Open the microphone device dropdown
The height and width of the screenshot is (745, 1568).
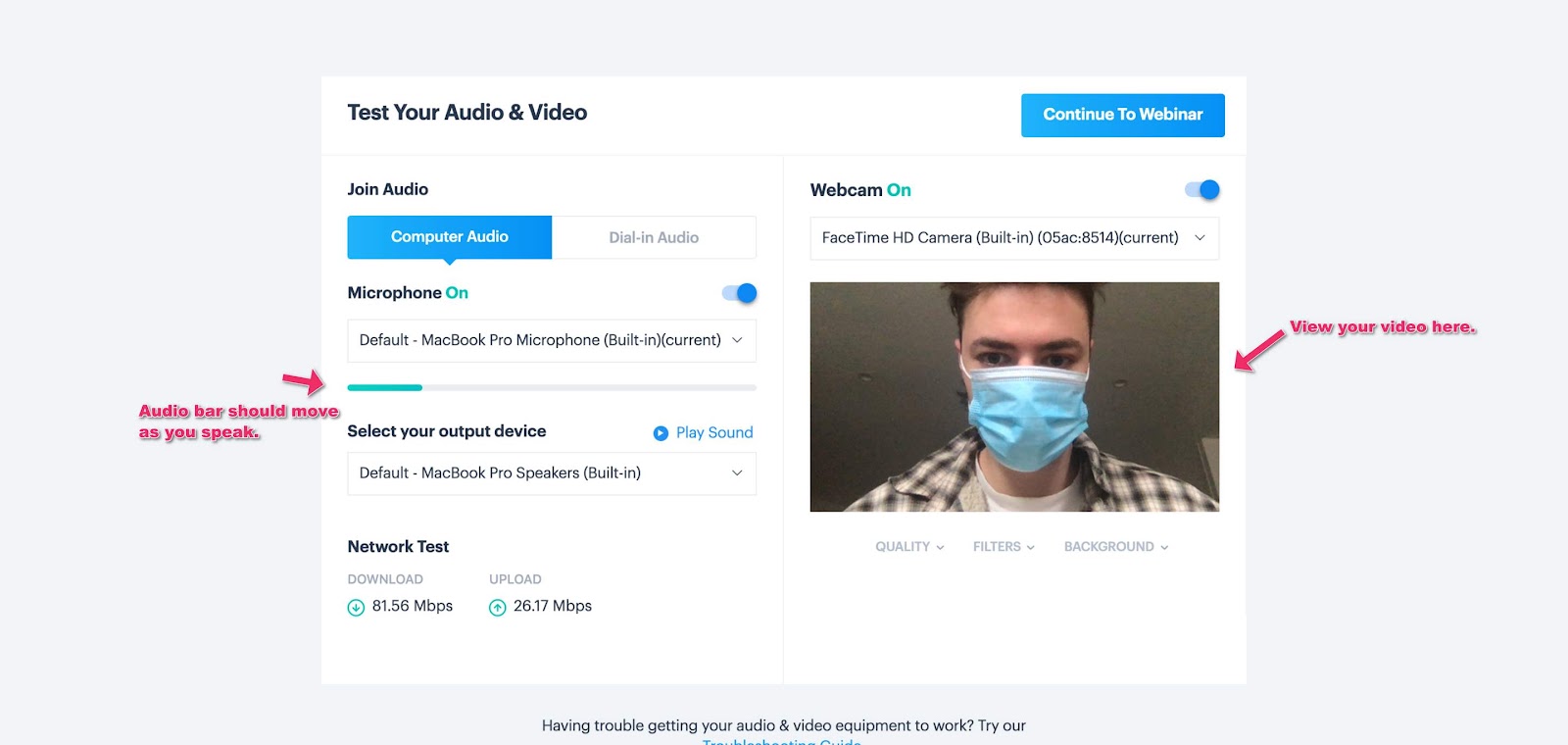[552, 340]
